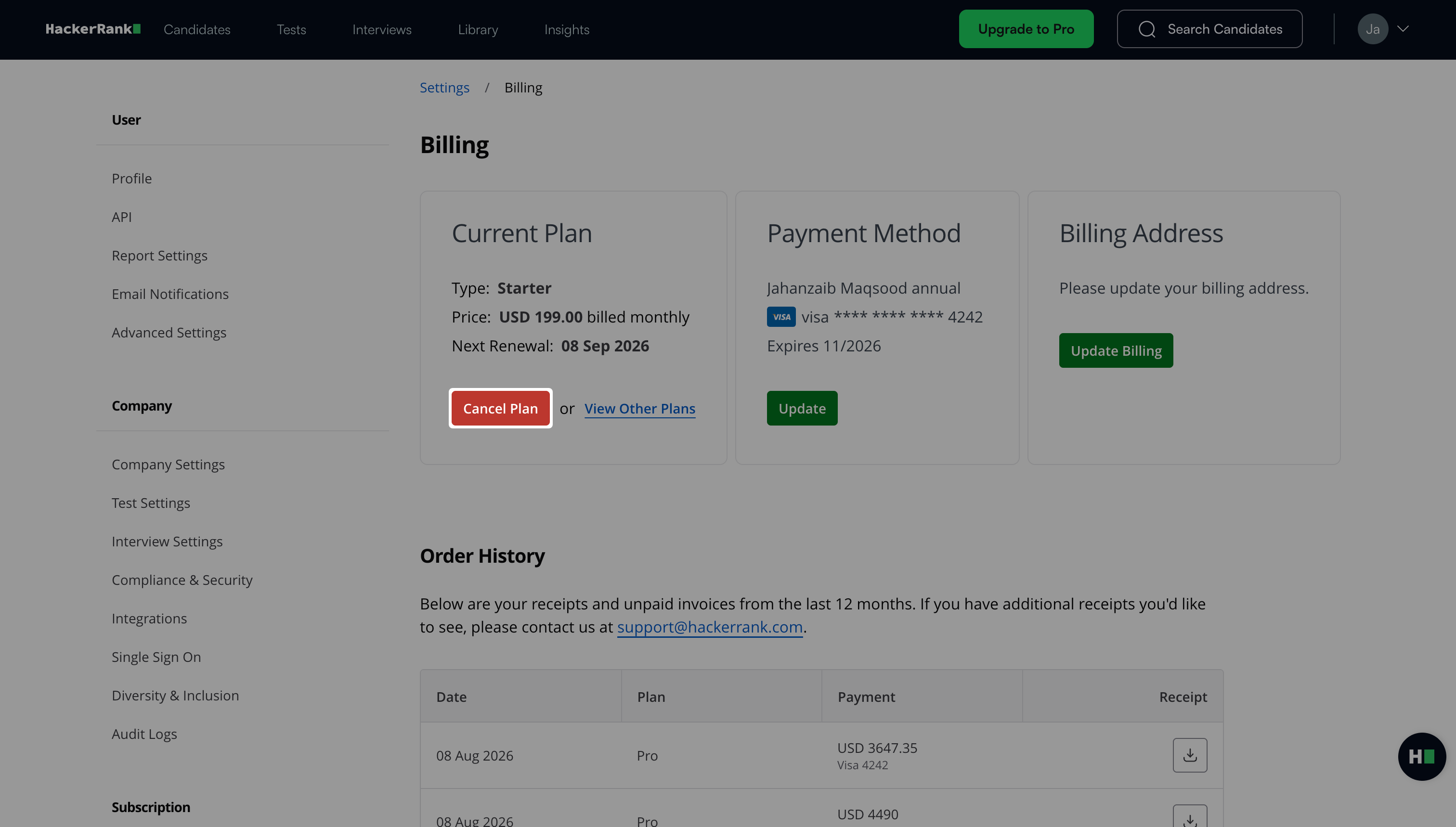
Task: Click the card expiry text Expires 11/2026
Action: (x=824, y=346)
